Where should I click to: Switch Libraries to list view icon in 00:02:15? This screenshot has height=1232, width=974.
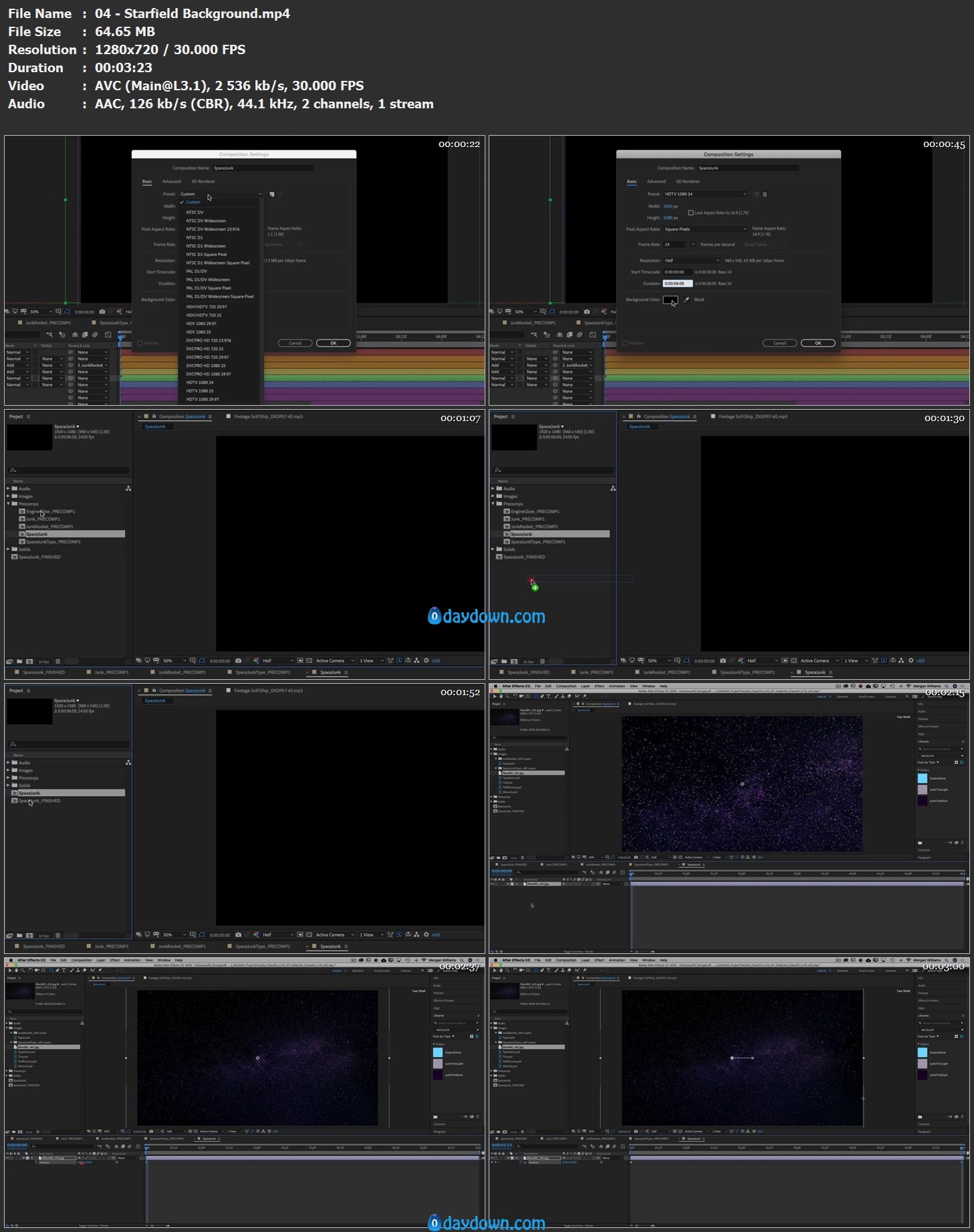coord(962,762)
